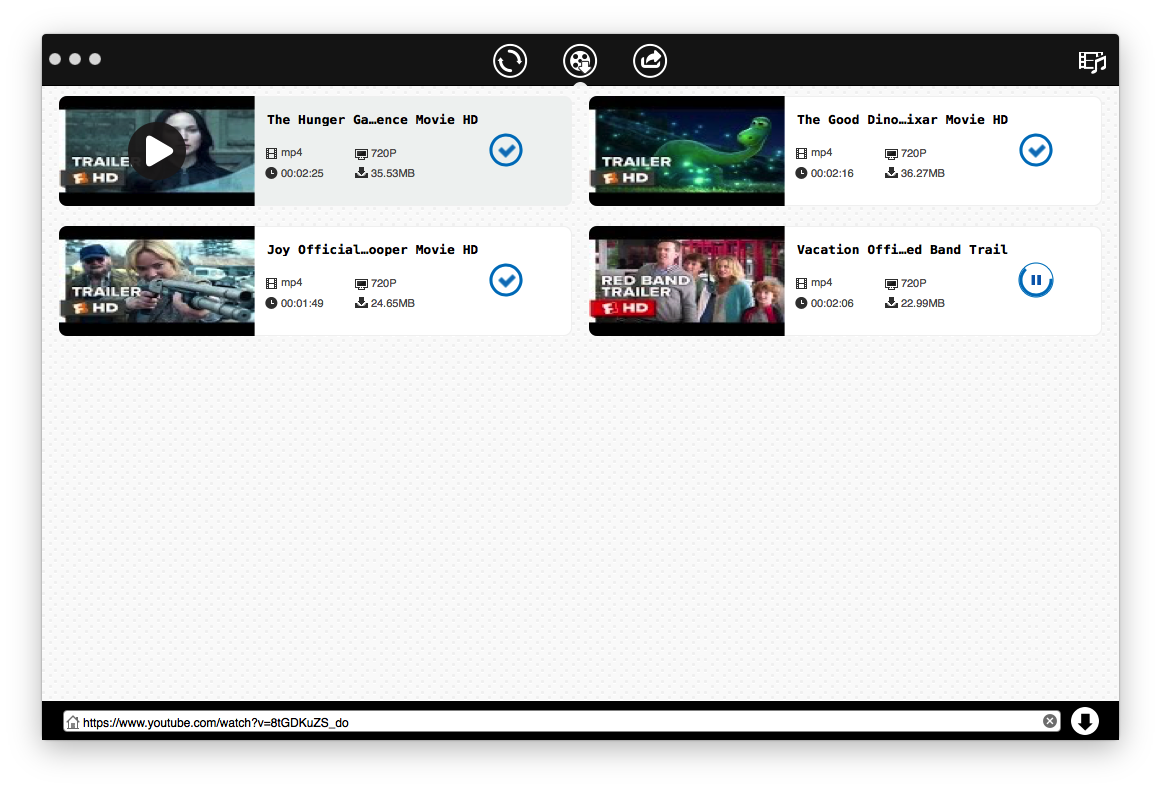Click the 24.65MB file size text

click(392, 304)
